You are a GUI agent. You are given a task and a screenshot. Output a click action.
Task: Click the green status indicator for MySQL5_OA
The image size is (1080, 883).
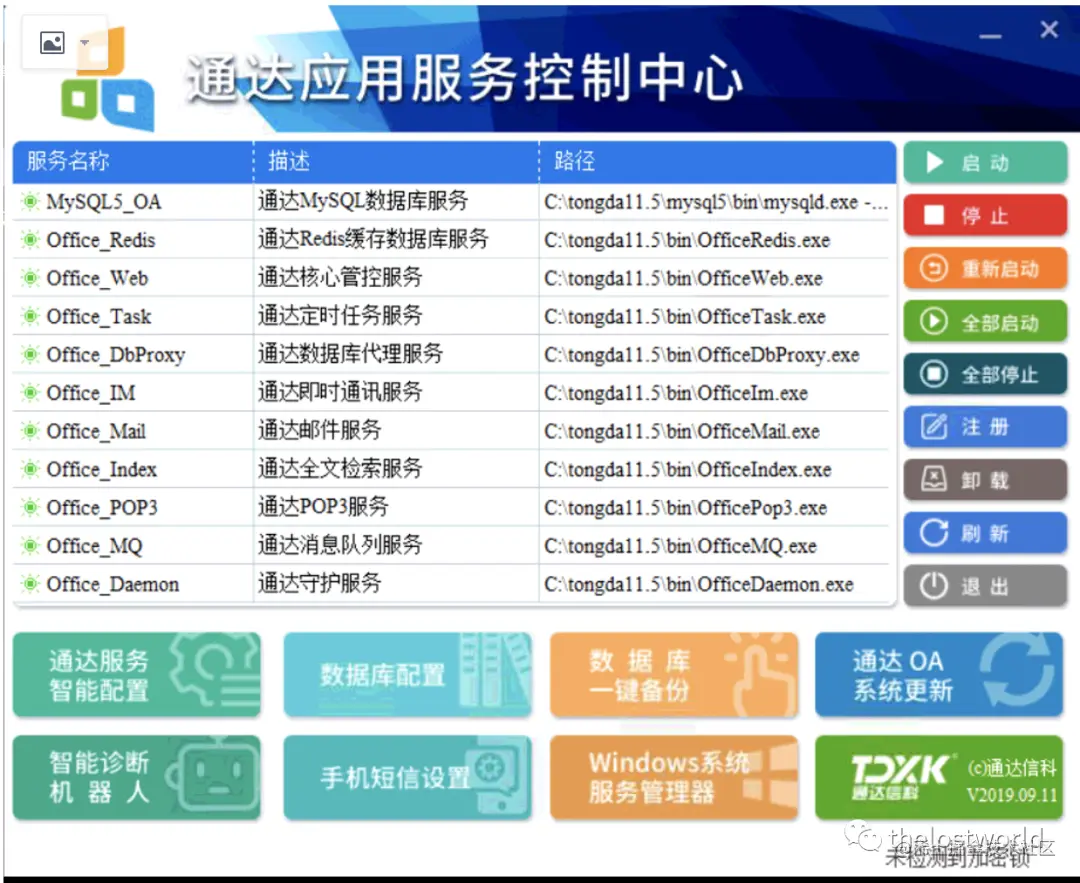(27, 201)
